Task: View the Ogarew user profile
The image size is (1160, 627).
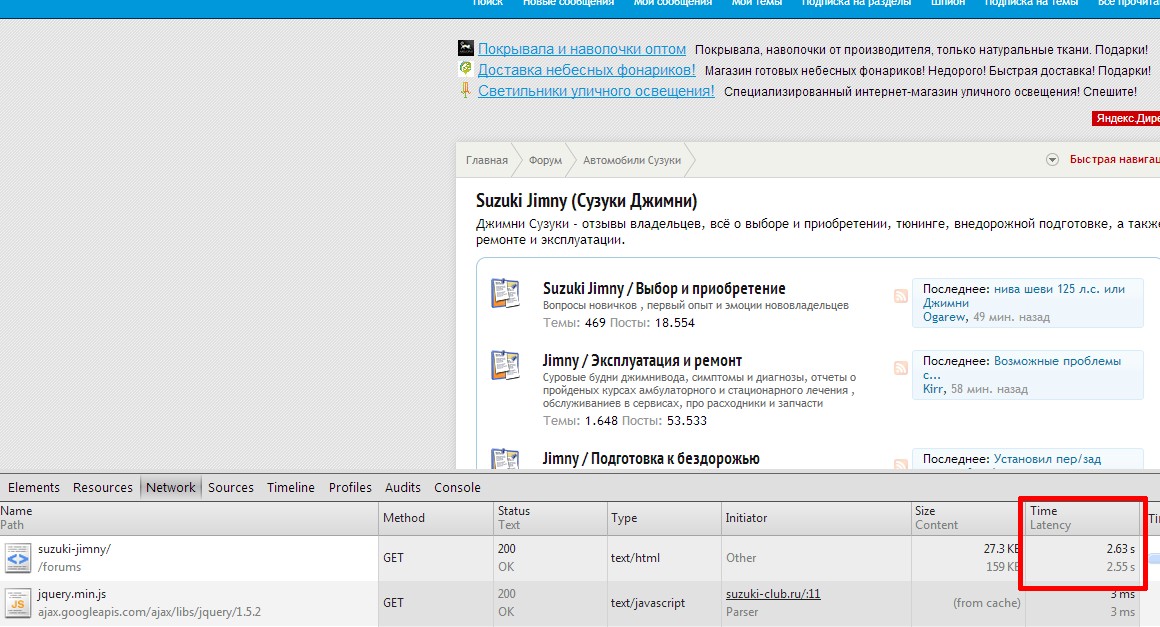Action: pos(944,317)
